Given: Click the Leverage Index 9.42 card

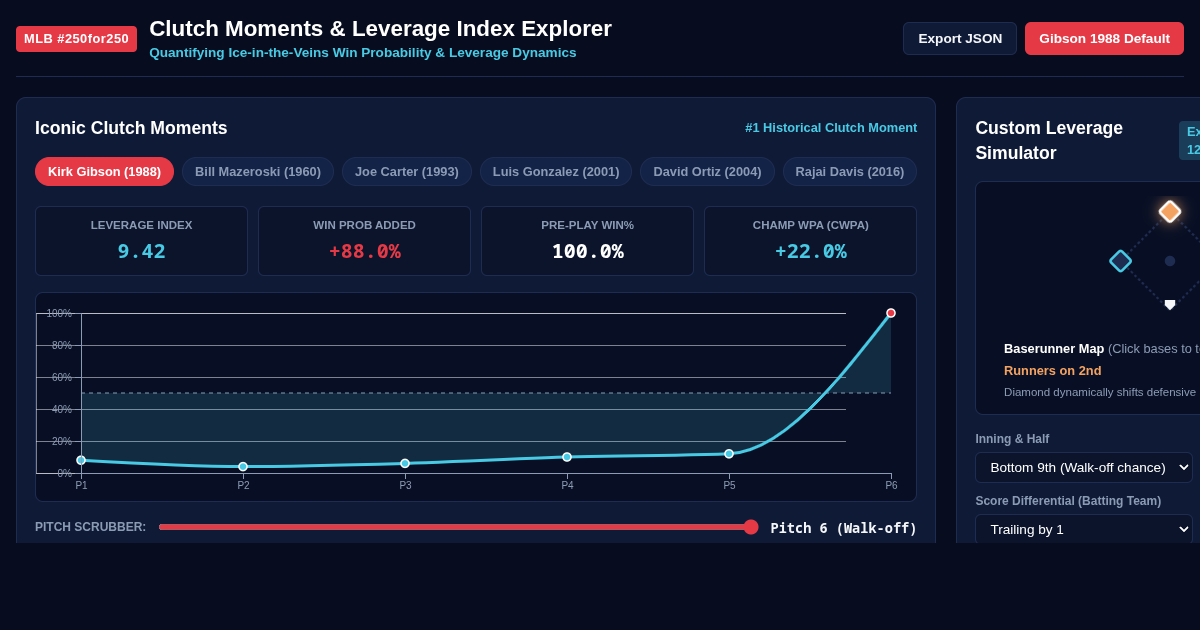Looking at the screenshot, I should (x=141, y=241).
